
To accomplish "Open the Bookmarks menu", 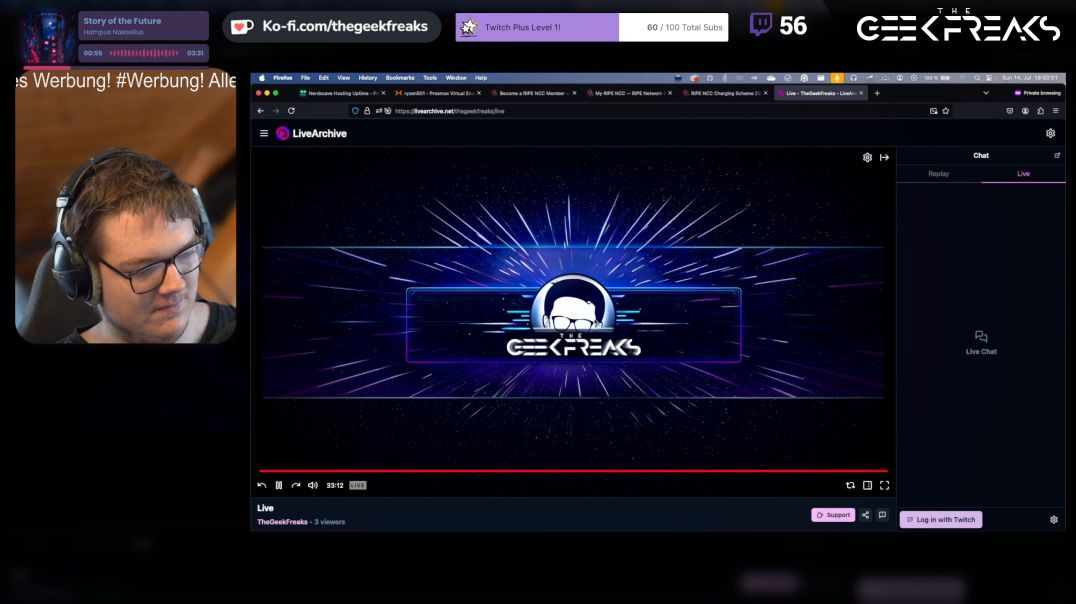I will pos(400,78).
